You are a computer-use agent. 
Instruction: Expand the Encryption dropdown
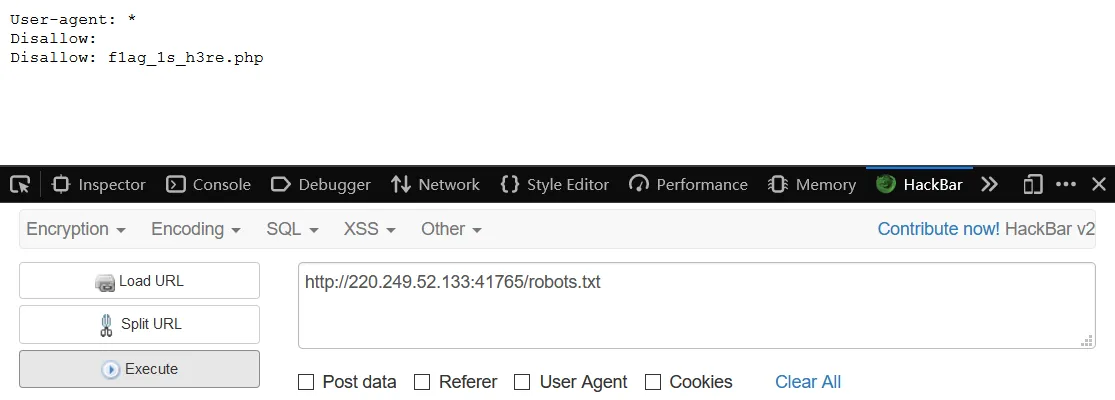coord(76,229)
